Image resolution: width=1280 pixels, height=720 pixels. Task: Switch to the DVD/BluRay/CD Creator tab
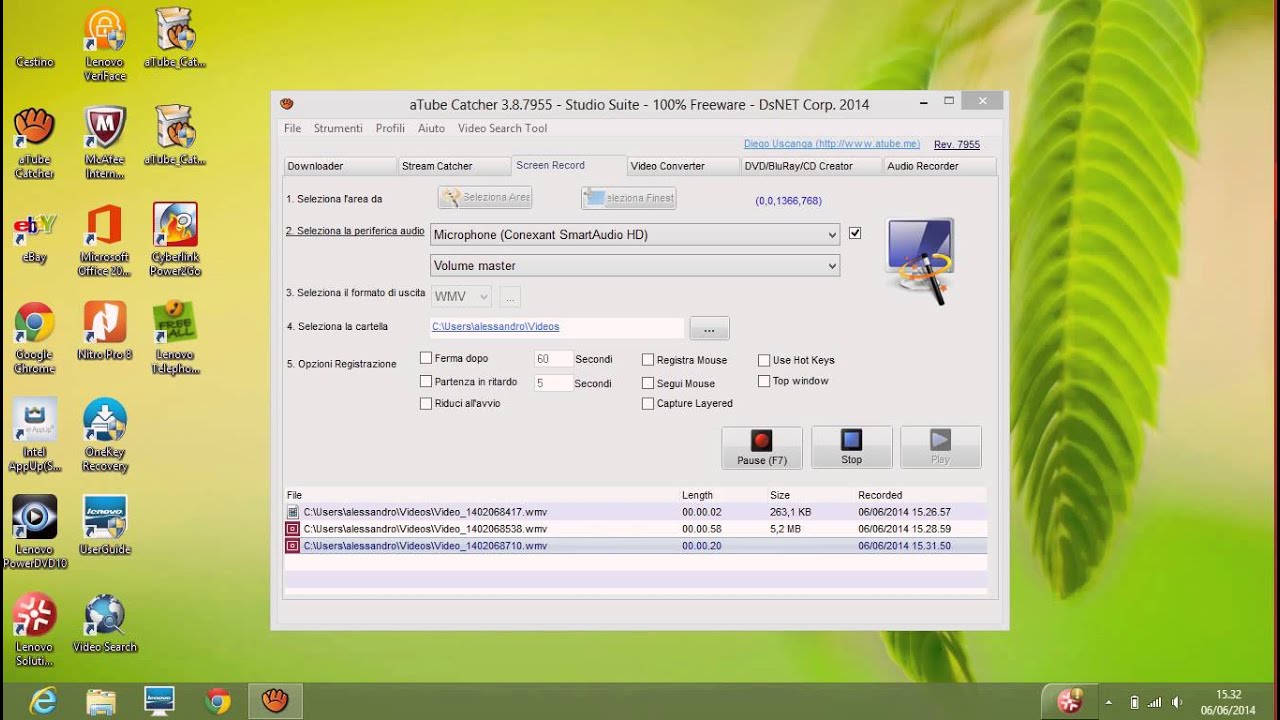[x=812, y=166]
